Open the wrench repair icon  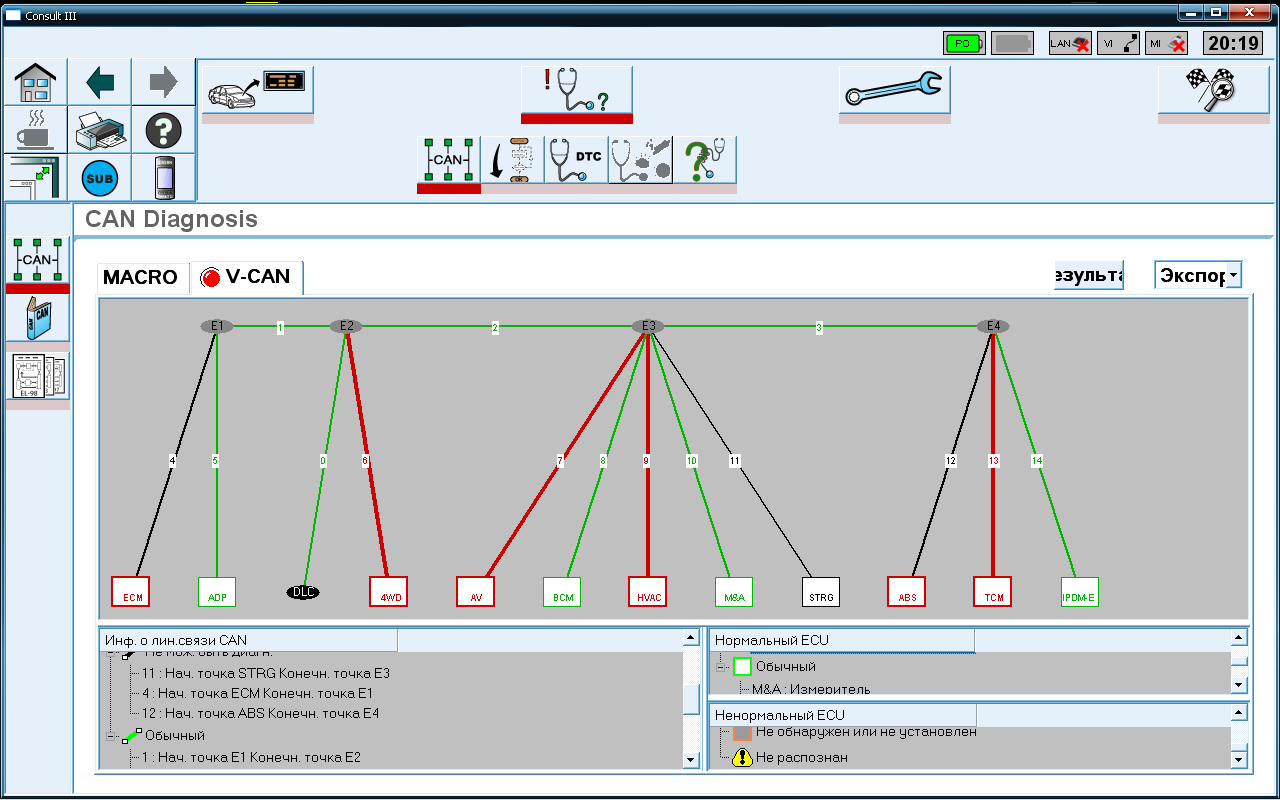click(894, 90)
